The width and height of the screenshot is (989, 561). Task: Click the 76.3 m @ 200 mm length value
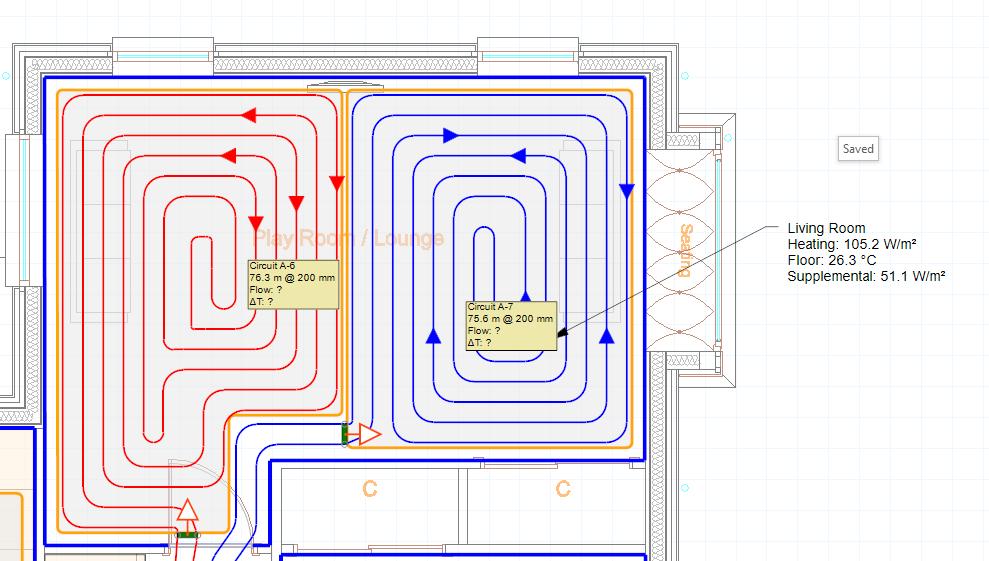(x=292, y=278)
